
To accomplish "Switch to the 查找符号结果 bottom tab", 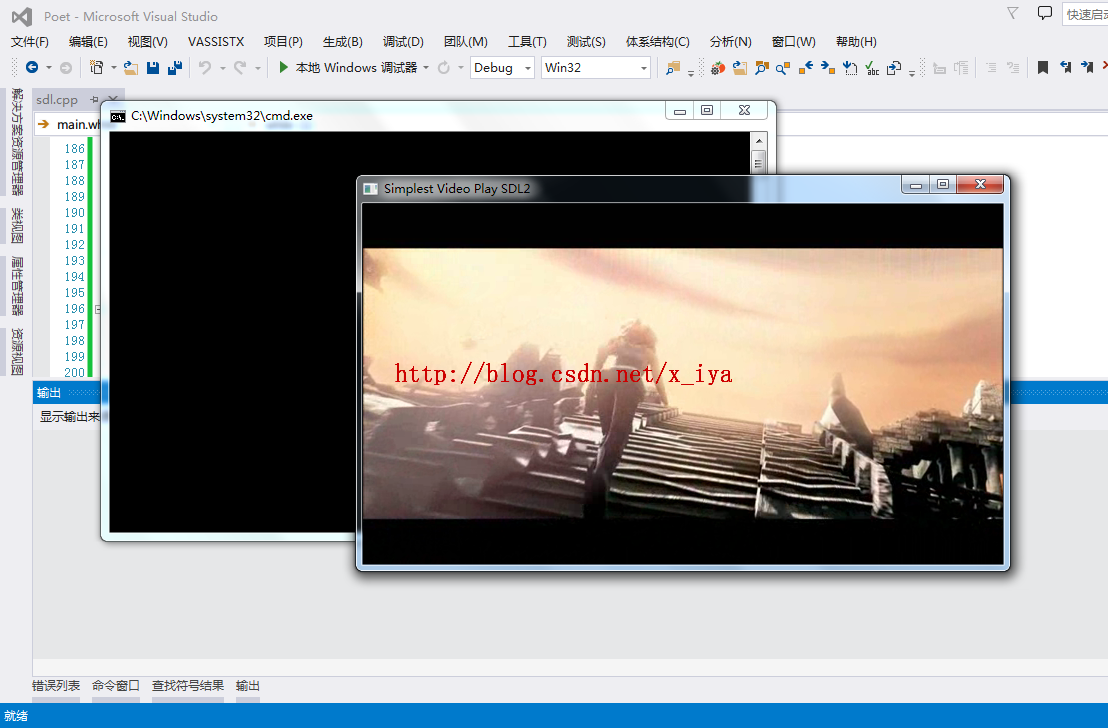I will 188,686.
